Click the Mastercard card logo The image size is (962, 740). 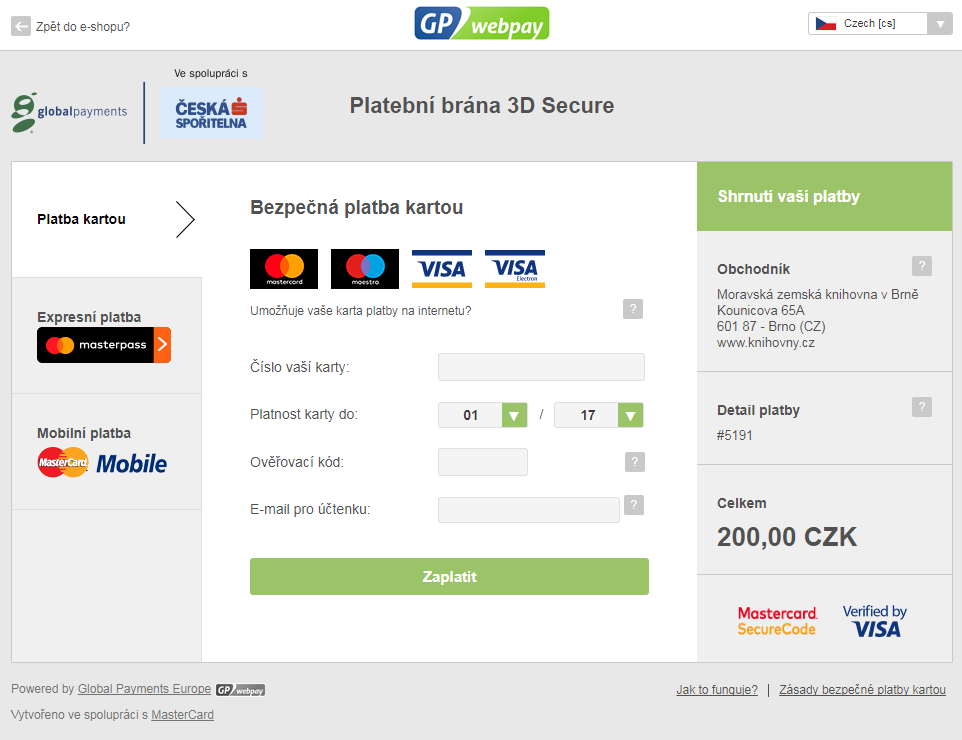(284, 269)
